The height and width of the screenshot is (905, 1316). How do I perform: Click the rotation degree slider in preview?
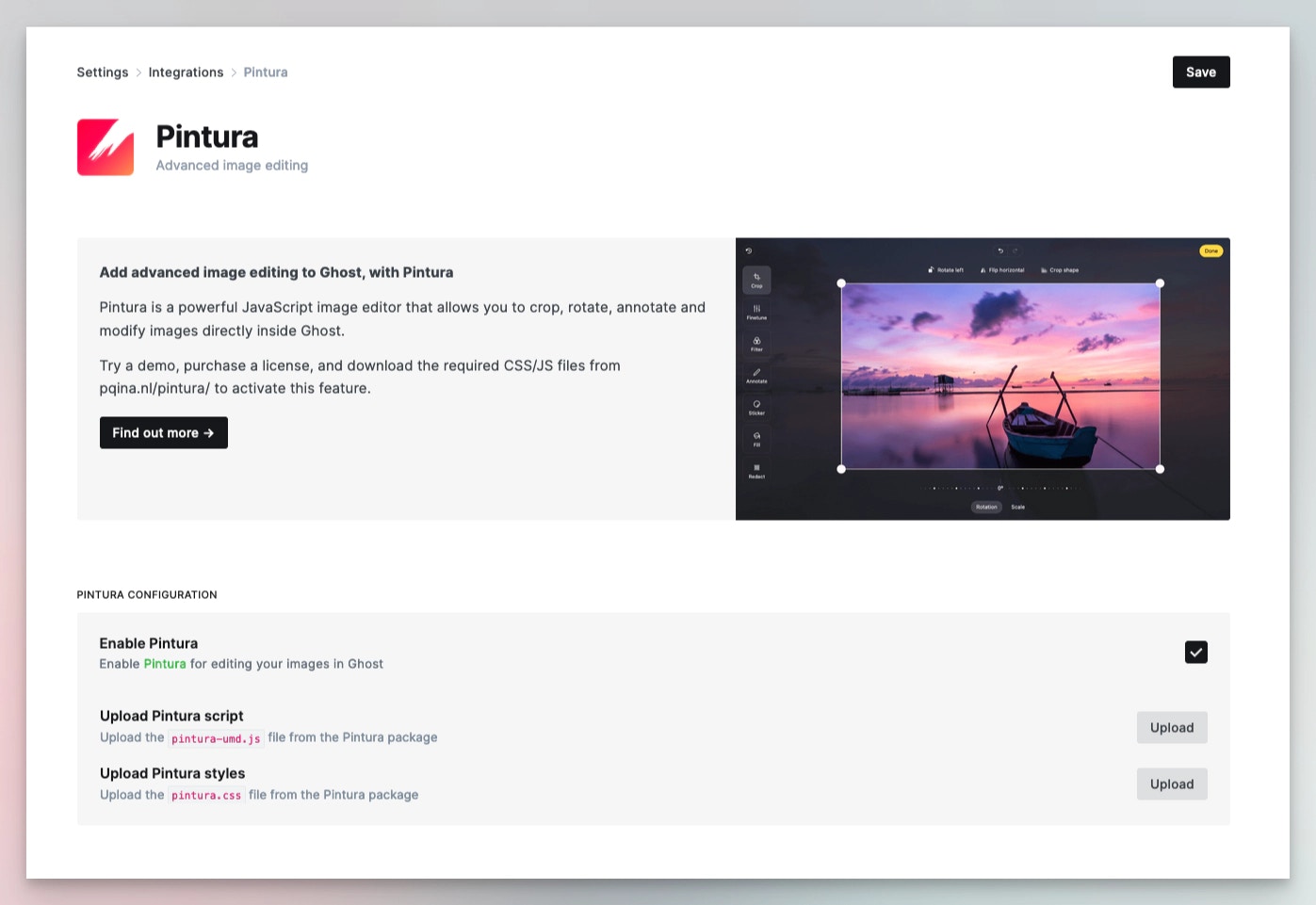click(1000, 488)
